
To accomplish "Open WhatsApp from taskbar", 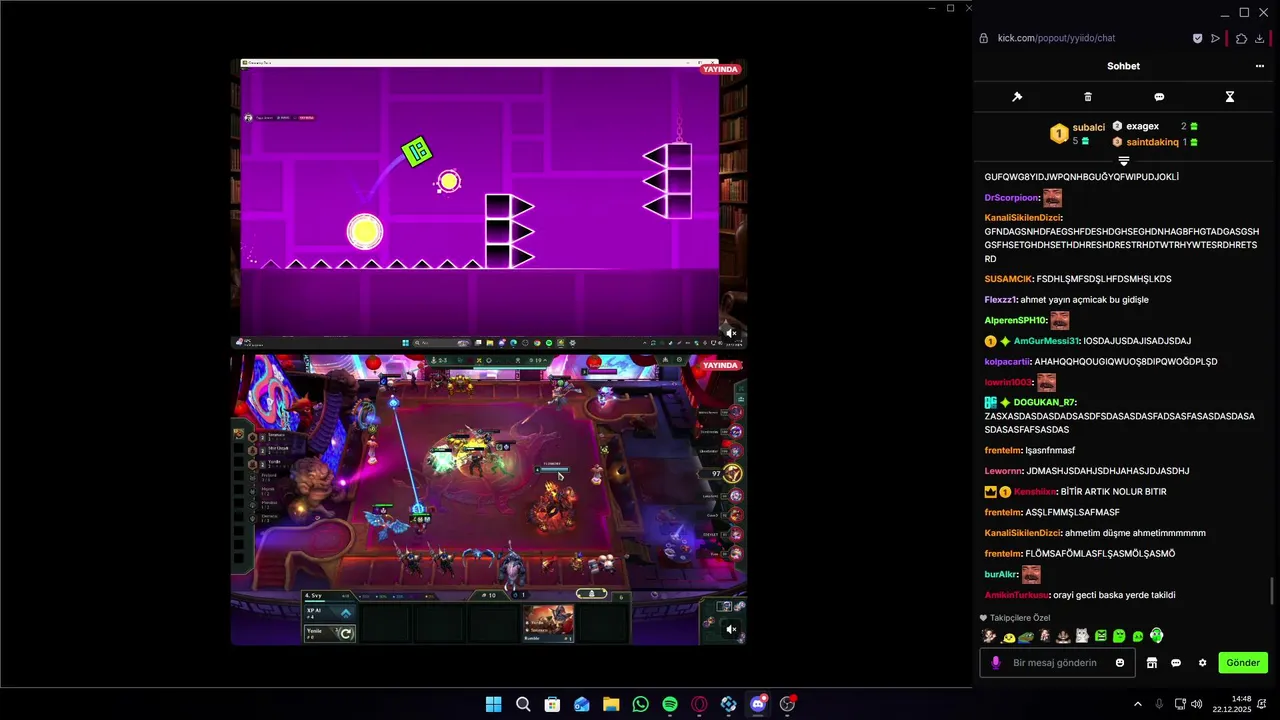I will coord(641,704).
